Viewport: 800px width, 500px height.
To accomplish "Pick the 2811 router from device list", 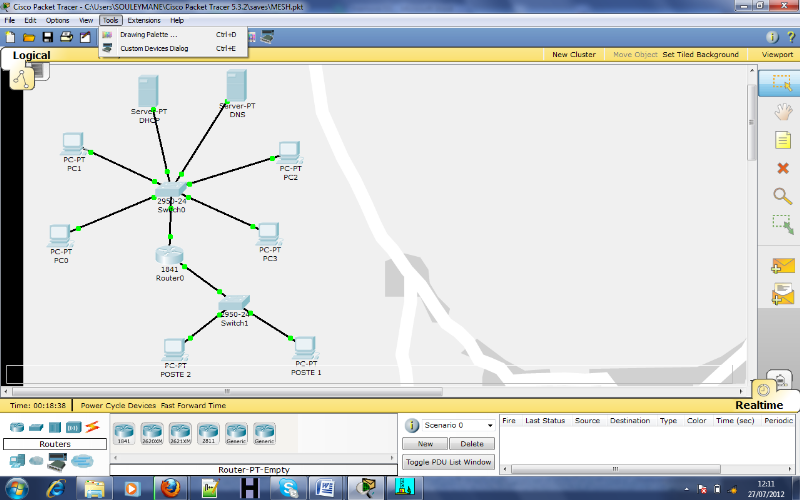I will point(208,433).
